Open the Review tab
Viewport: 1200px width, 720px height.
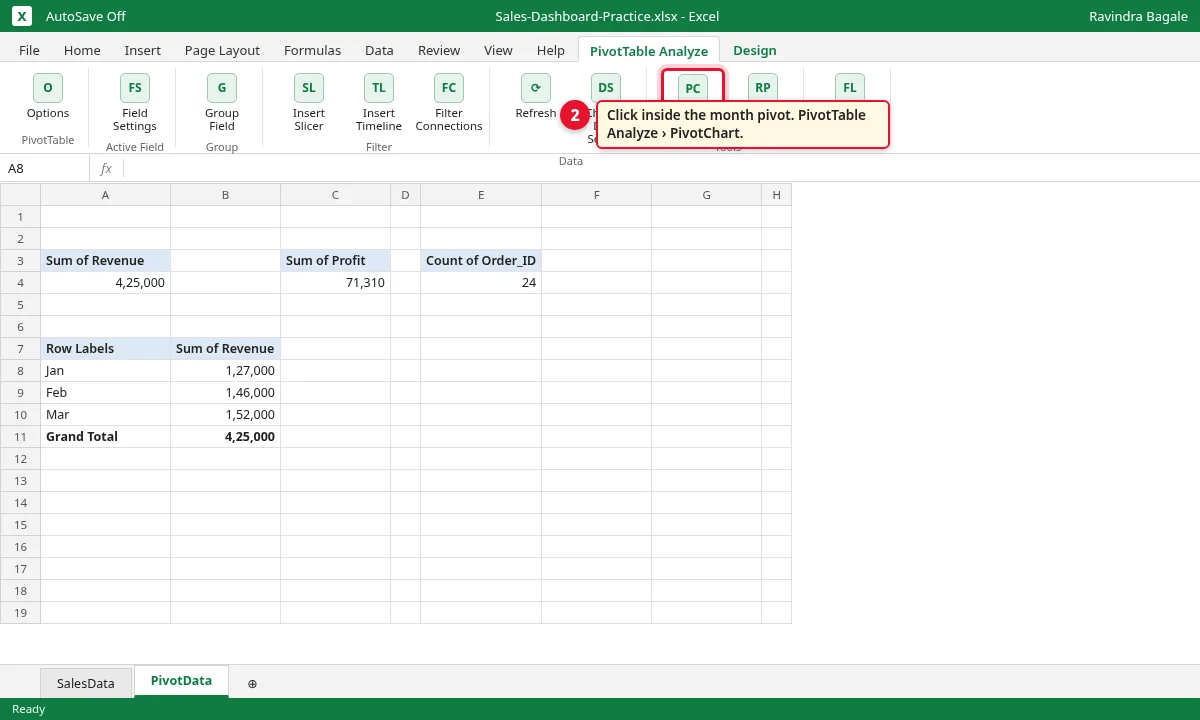(439, 50)
